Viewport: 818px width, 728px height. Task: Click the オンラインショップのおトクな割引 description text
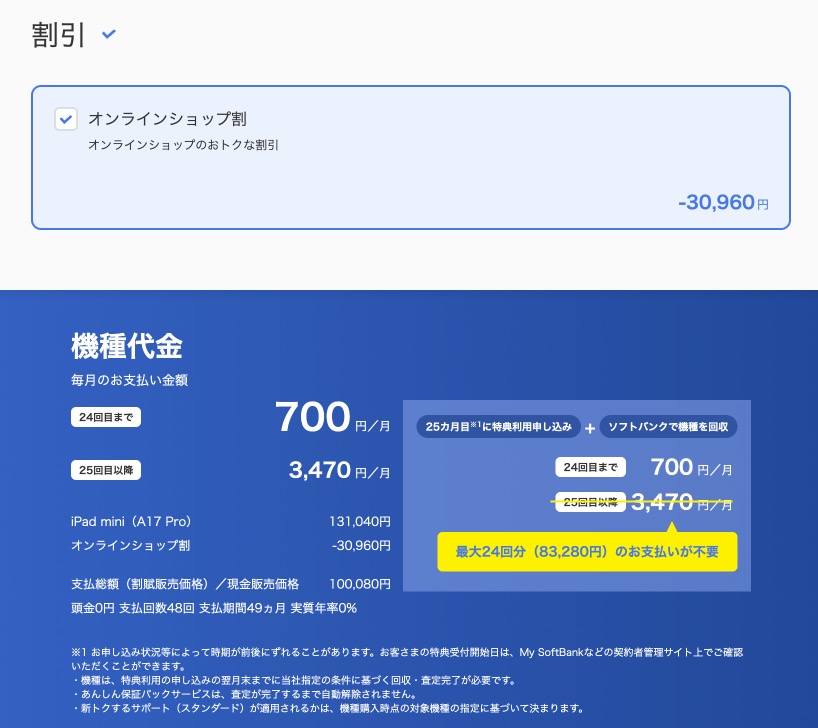183,145
